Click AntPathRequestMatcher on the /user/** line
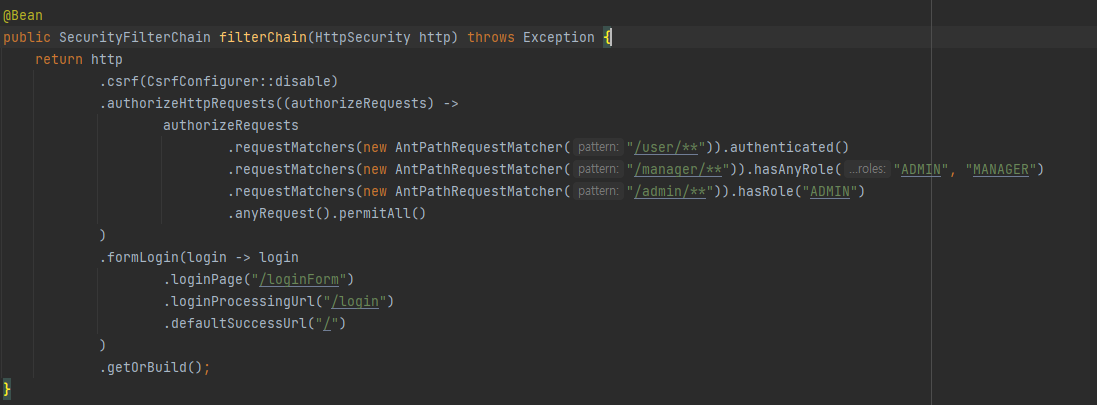 point(479,148)
